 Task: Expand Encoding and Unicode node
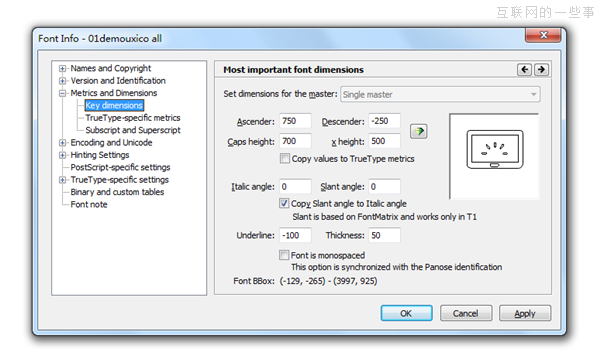click(x=62, y=143)
